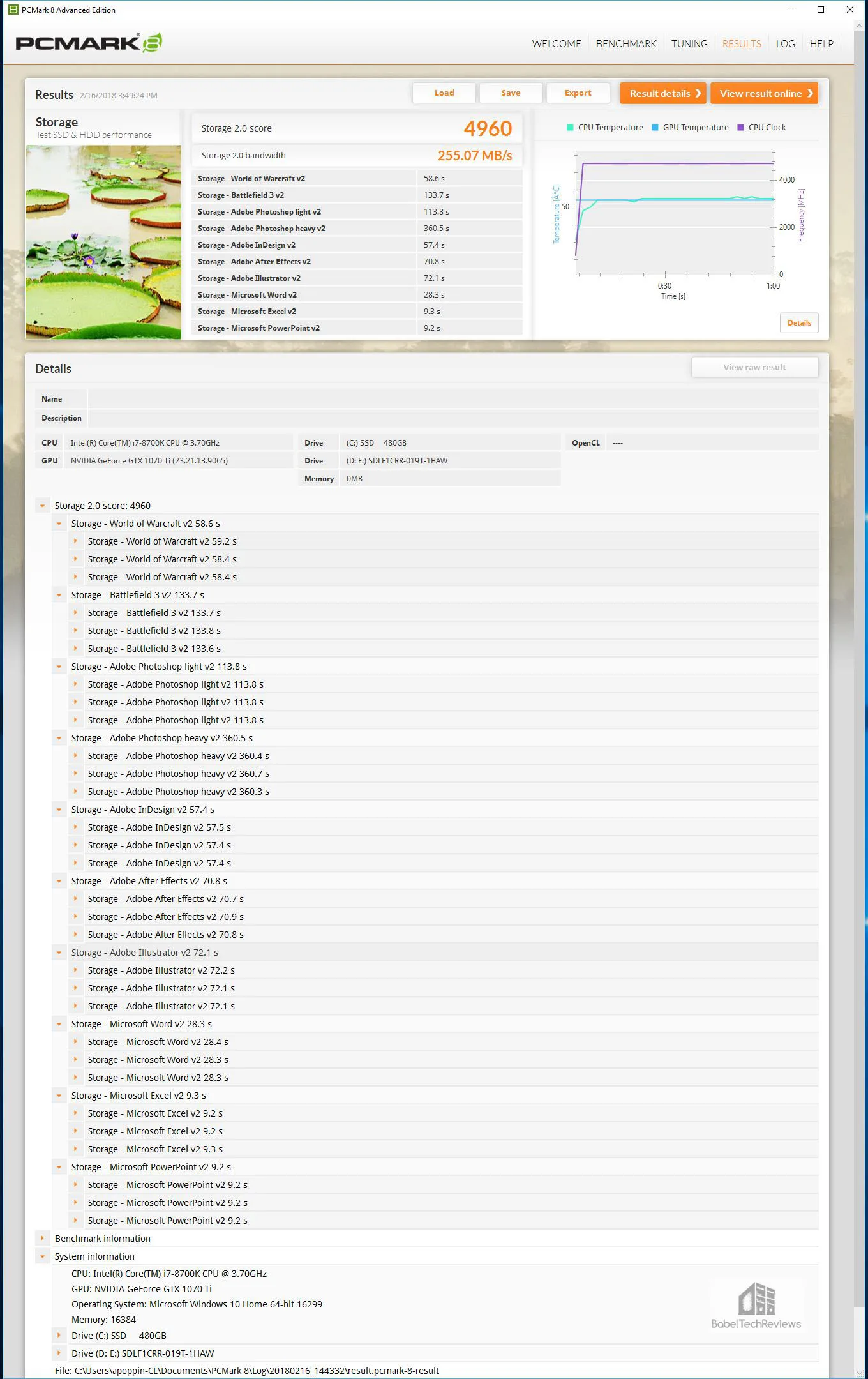Click the chart Details button

point(799,322)
